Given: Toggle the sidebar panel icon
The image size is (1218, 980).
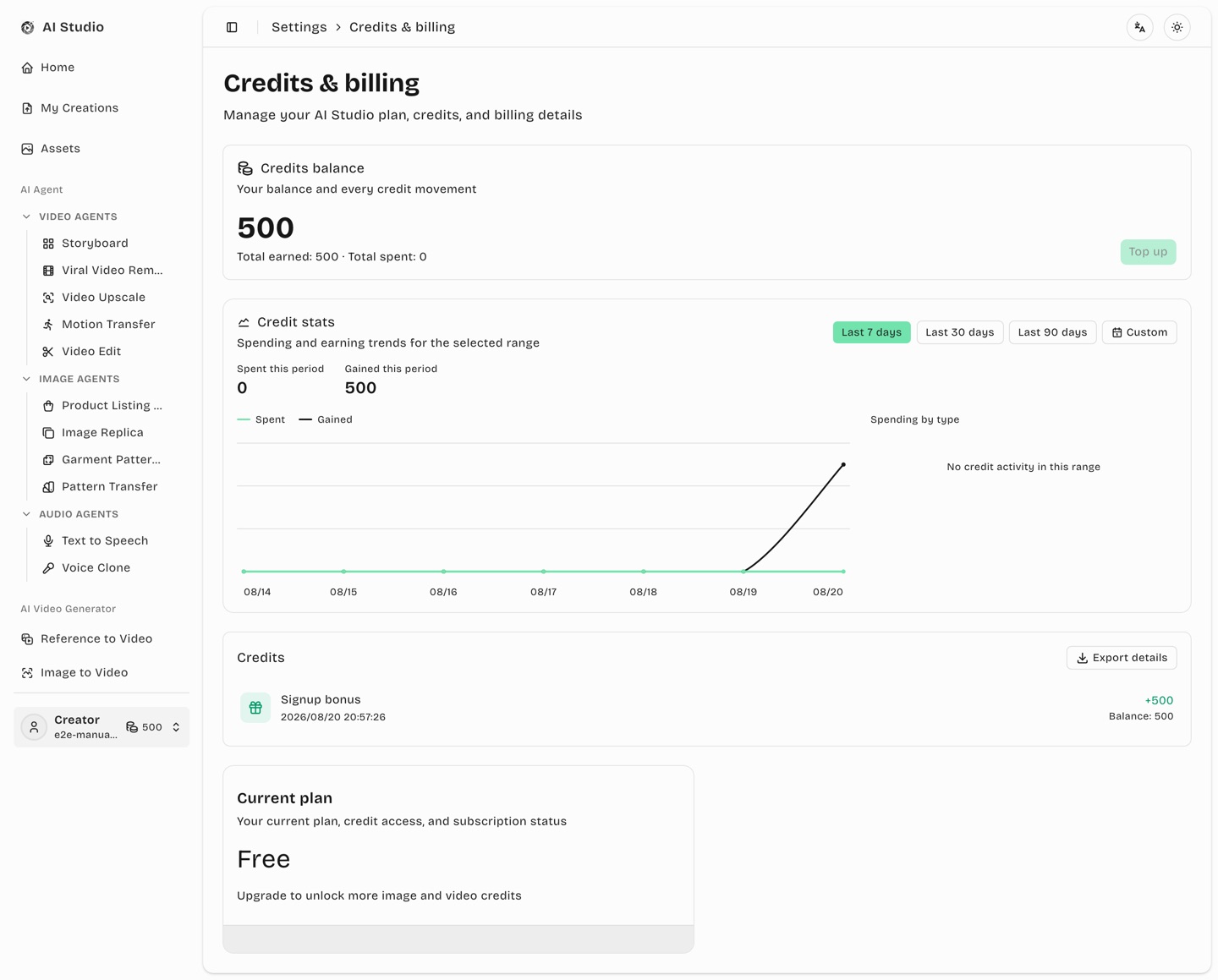Looking at the screenshot, I should 232,27.
